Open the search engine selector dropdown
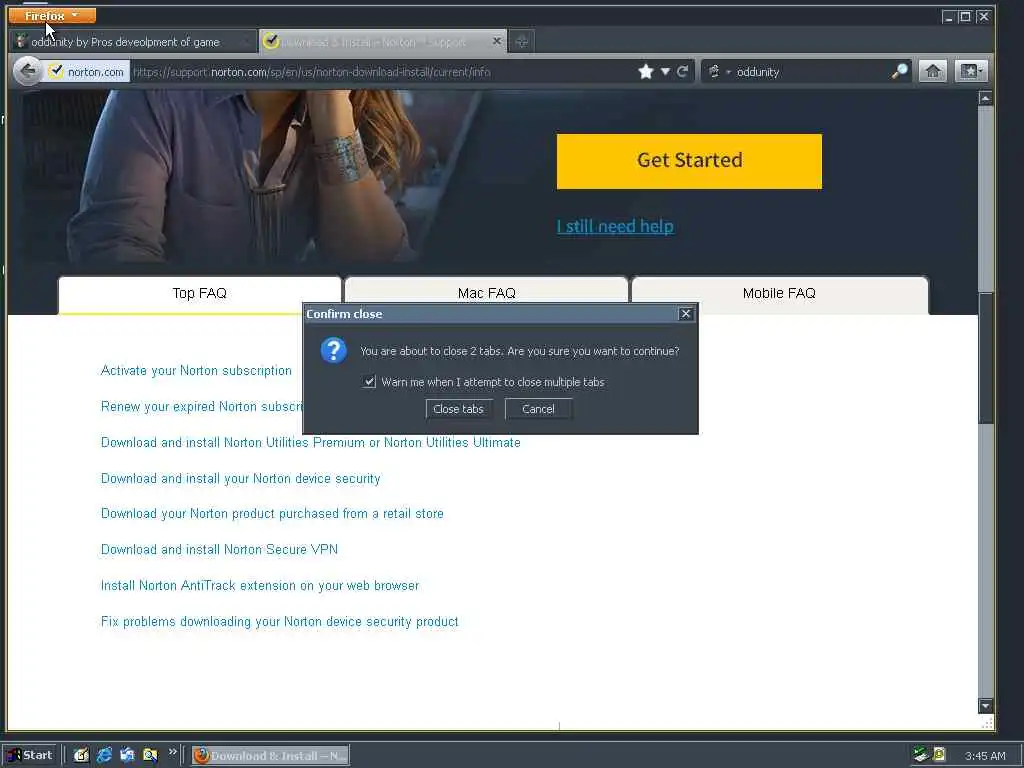 tap(718, 72)
